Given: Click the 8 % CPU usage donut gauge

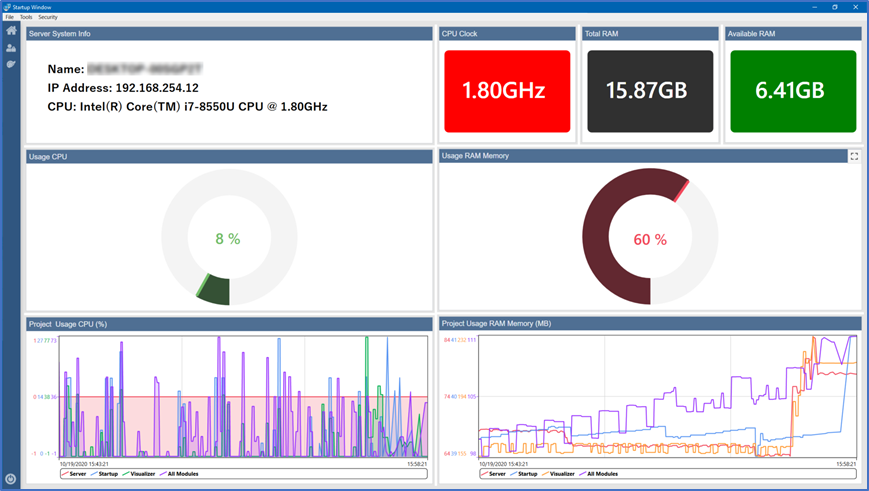Looking at the screenshot, I should coord(228,239).
